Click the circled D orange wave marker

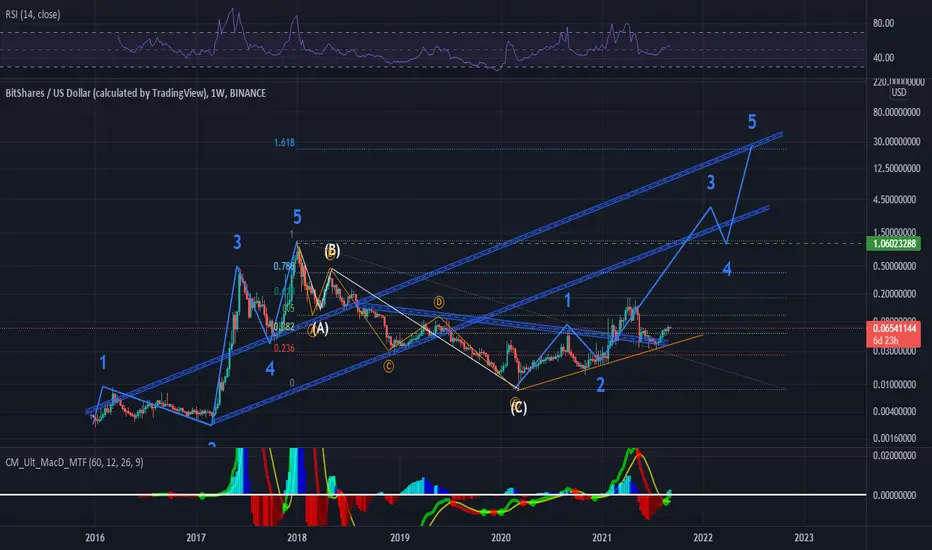[439, 302]
